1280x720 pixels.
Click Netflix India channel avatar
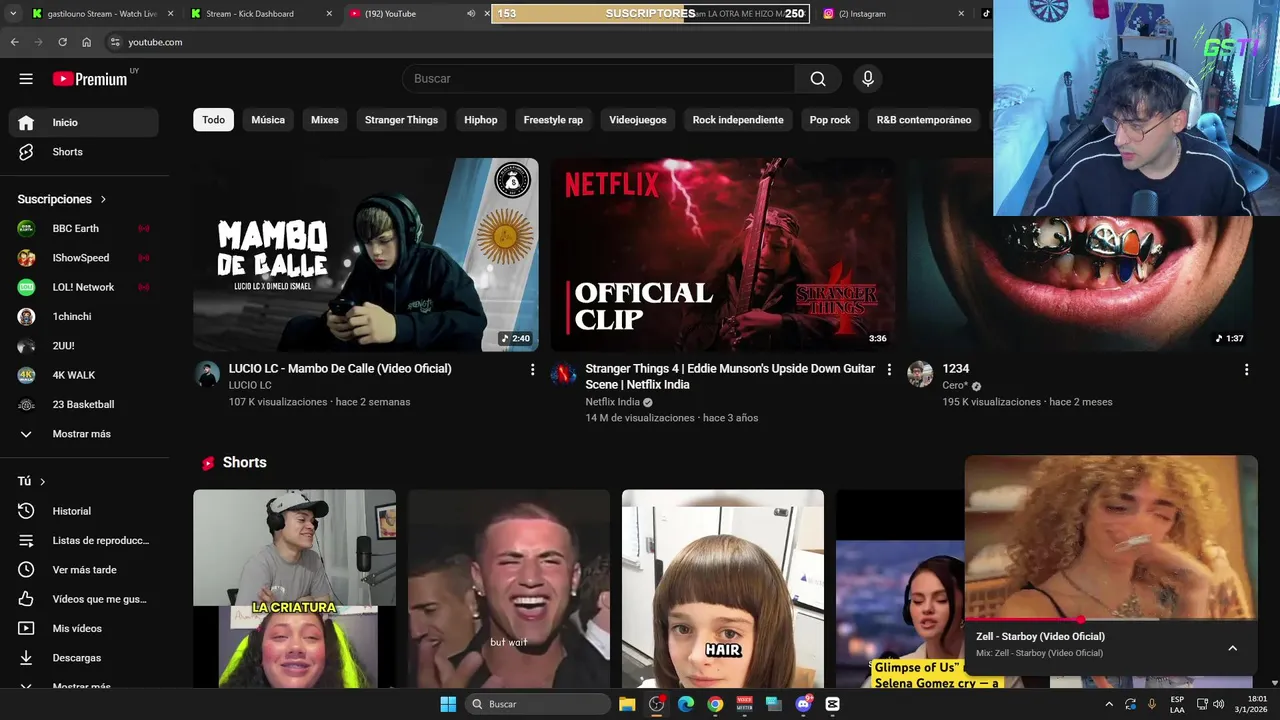pyautogui.click(x=564, y=375)
